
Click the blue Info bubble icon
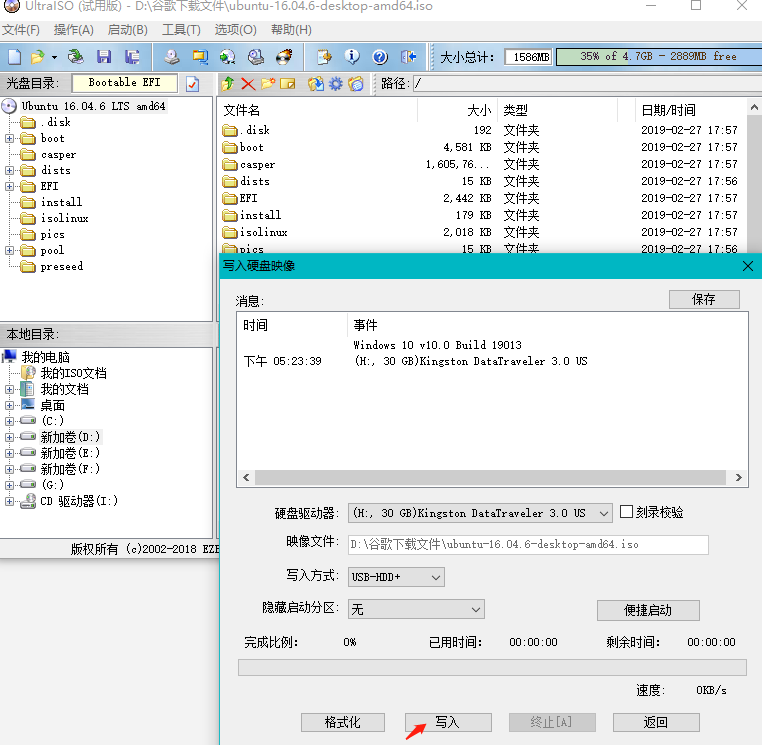[x=352, y=57]
